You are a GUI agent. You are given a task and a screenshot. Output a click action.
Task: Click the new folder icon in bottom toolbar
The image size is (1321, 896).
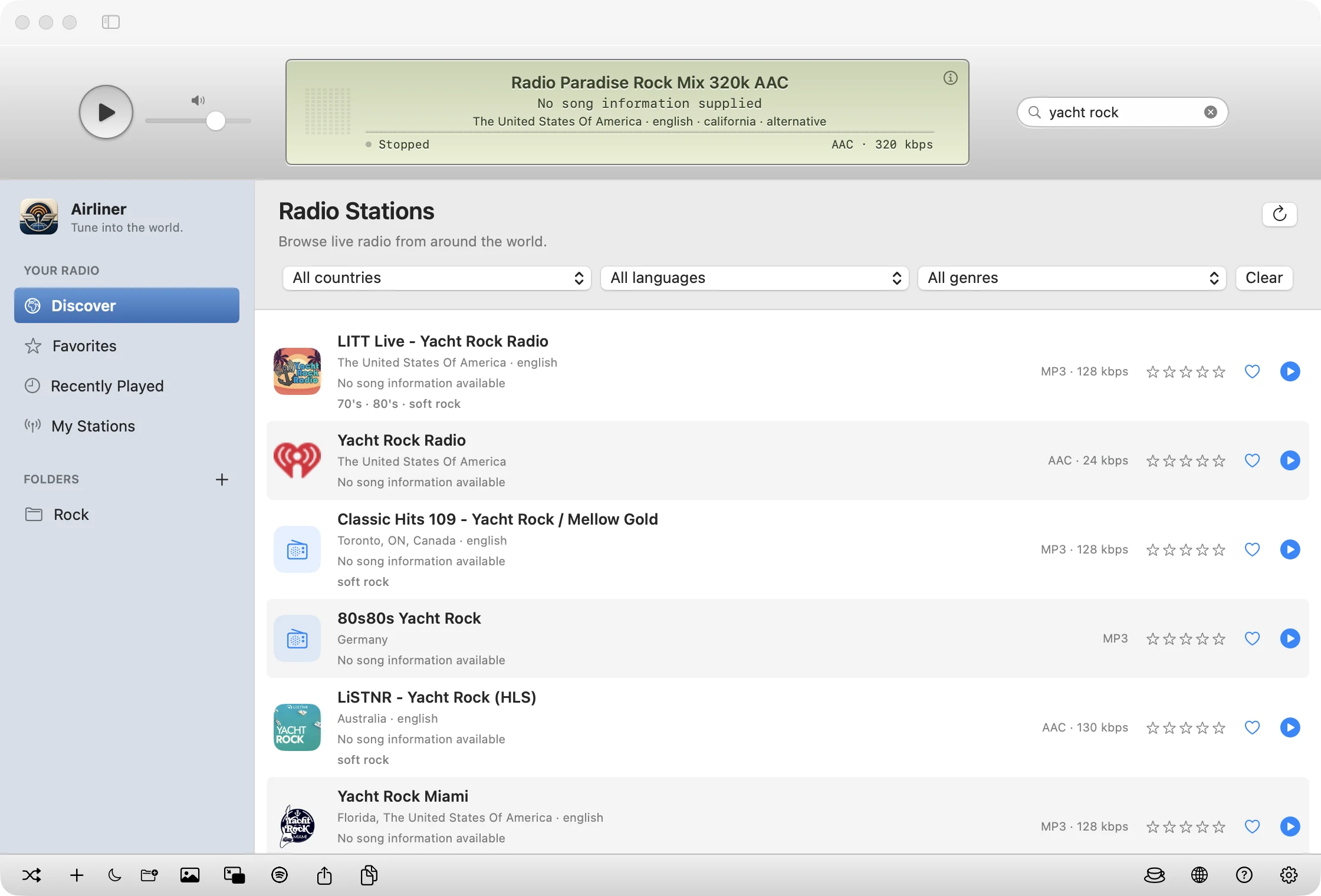[x=150, y=875]
